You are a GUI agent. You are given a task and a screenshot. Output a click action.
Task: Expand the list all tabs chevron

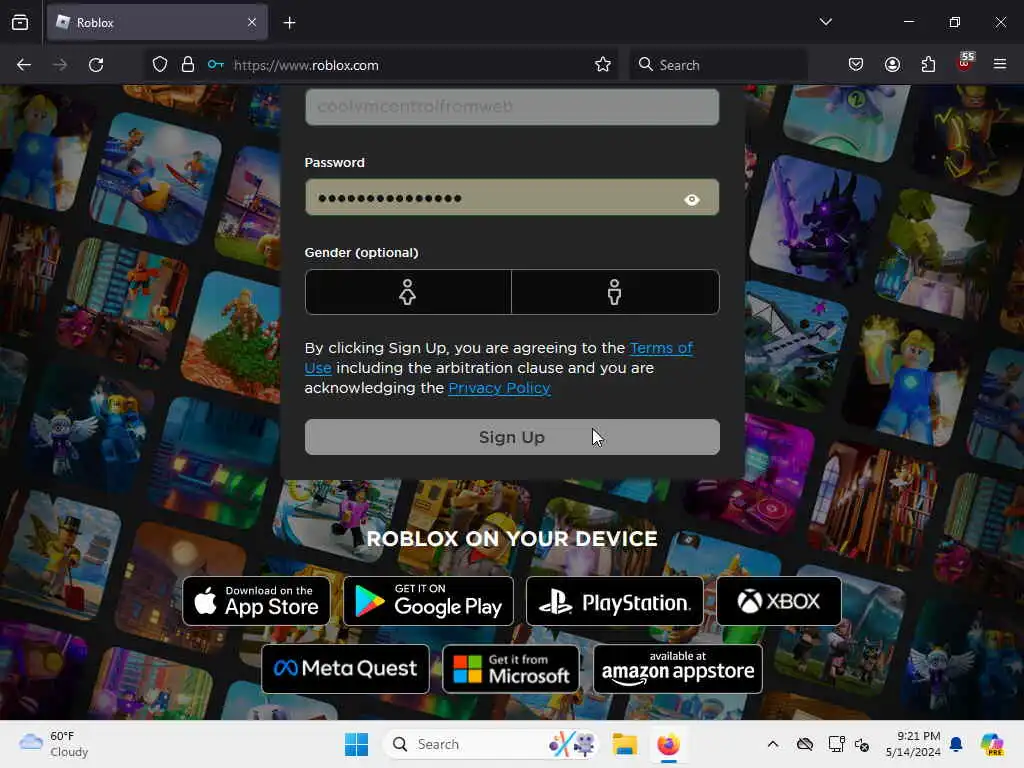(x=825, y=22)
